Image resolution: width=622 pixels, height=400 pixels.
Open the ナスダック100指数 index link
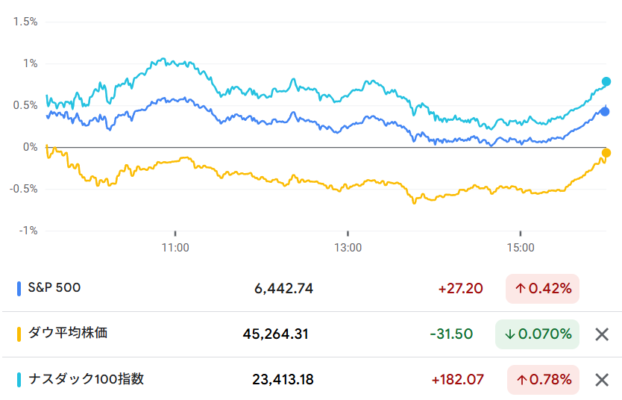pos(86,379)
